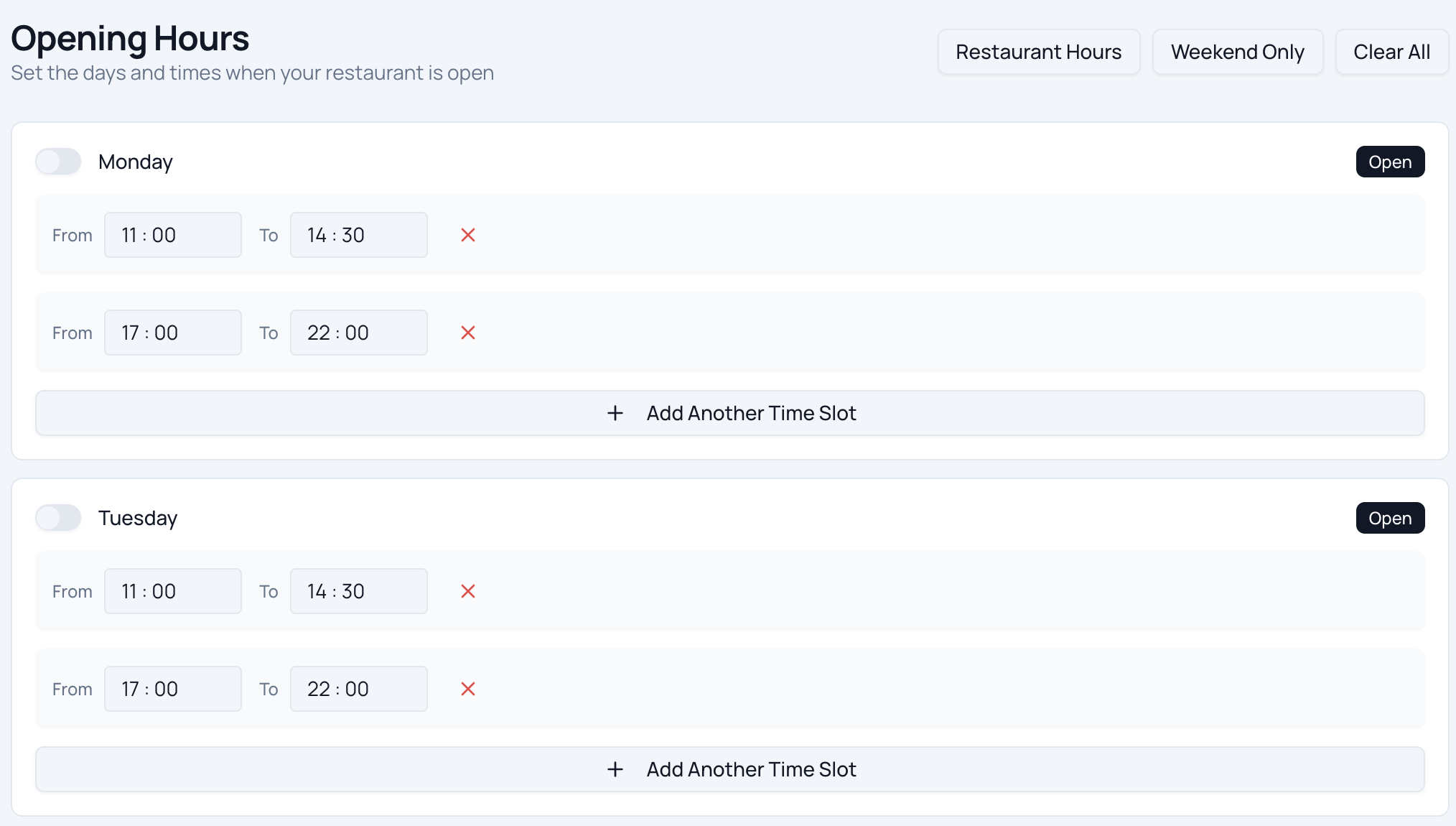The width and height of the screenshot is (1456, 826).
Task: Click the red X beside Monday's first slot
Action: pos(468,235)
